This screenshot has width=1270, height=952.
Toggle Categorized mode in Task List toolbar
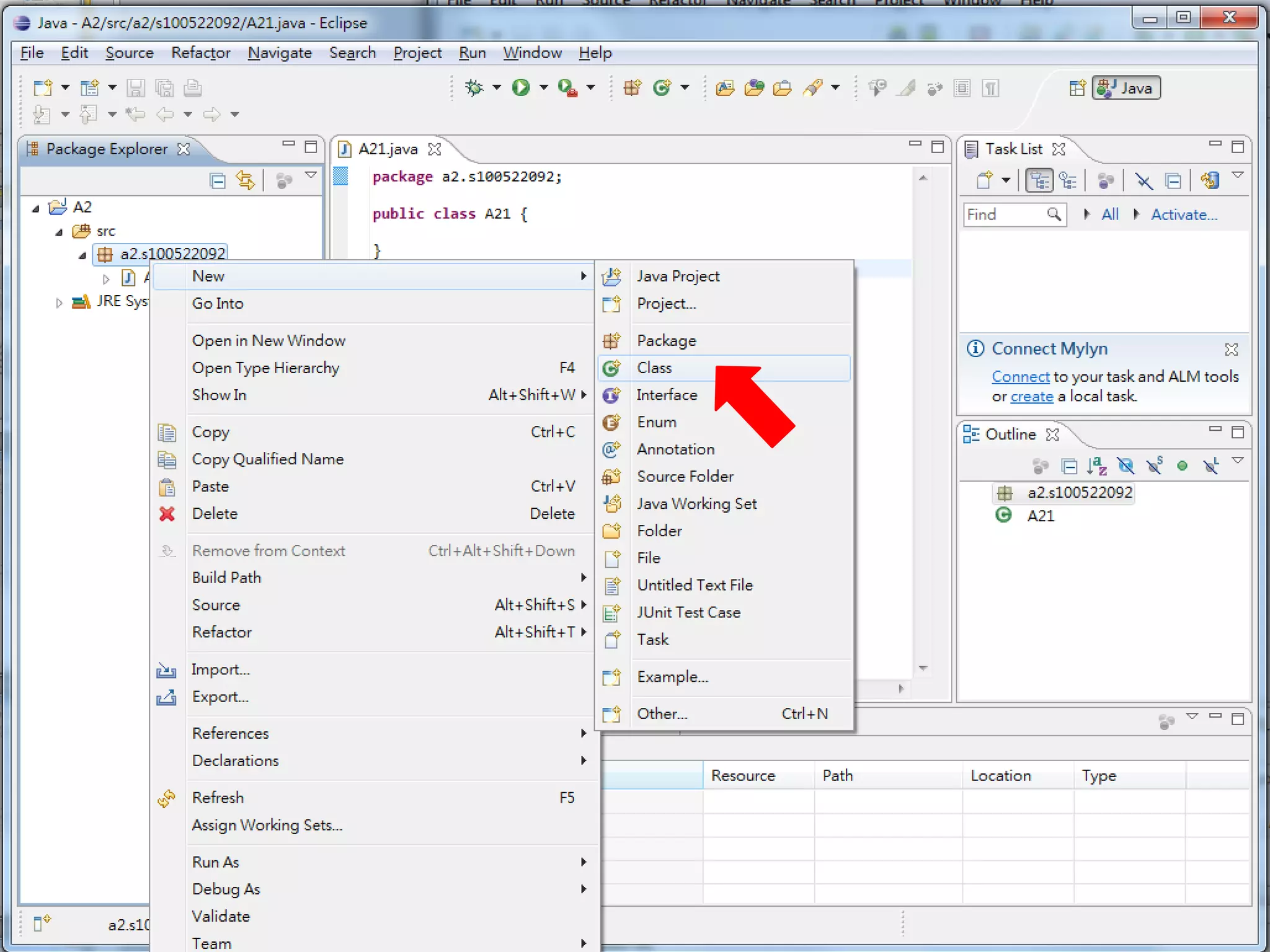(1039, 181)
